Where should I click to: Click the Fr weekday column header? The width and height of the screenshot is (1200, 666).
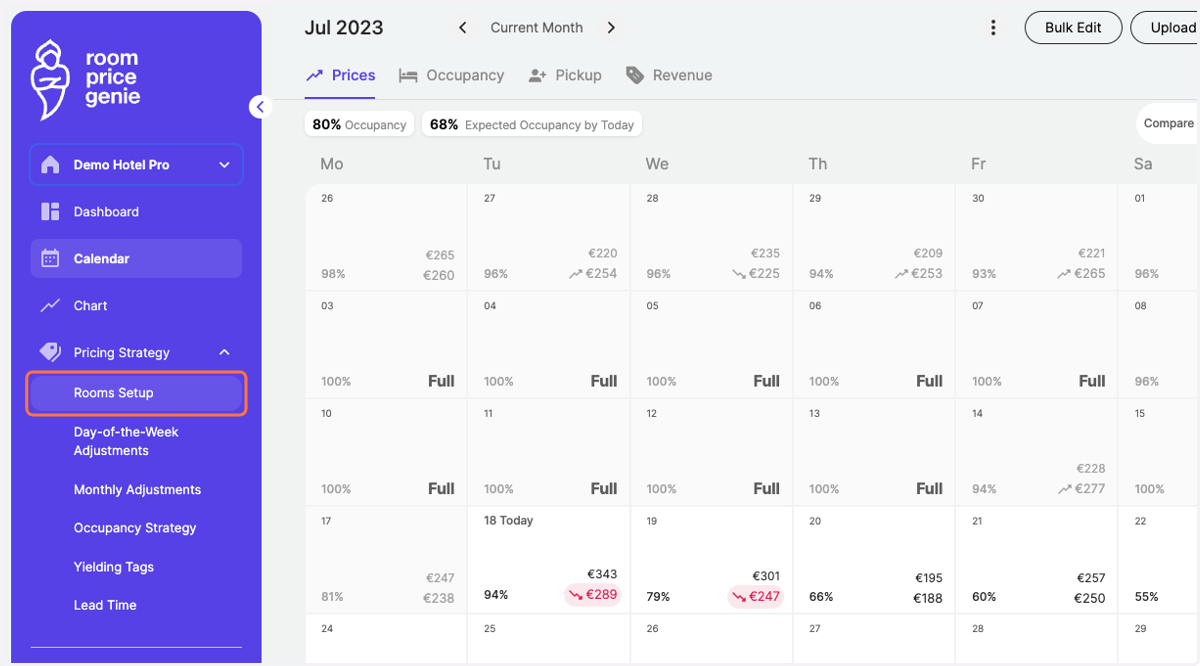[x=979, y=164]
